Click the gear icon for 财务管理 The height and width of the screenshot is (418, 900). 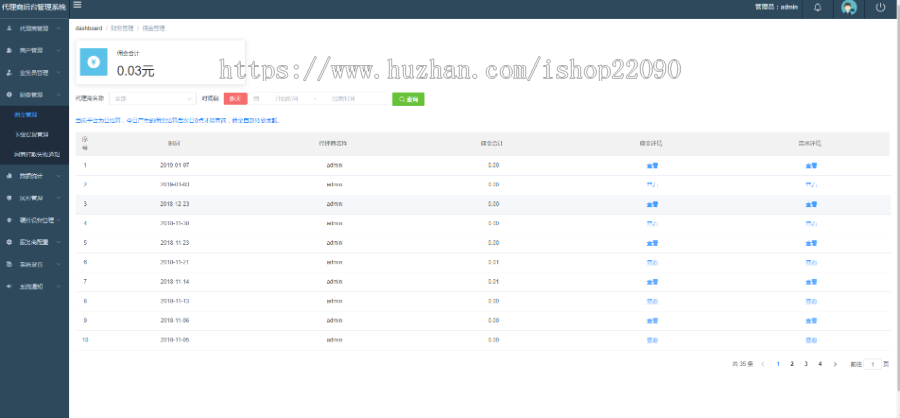9,94
